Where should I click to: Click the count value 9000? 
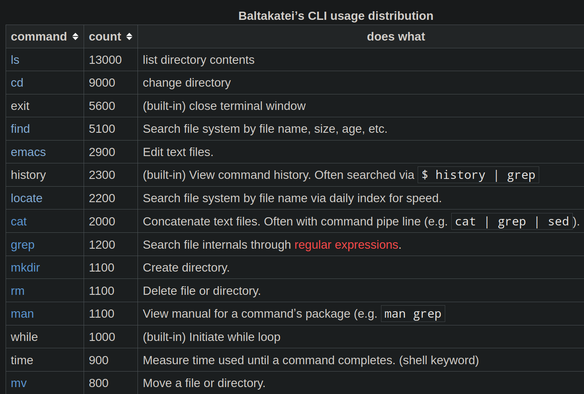point(102,83)
